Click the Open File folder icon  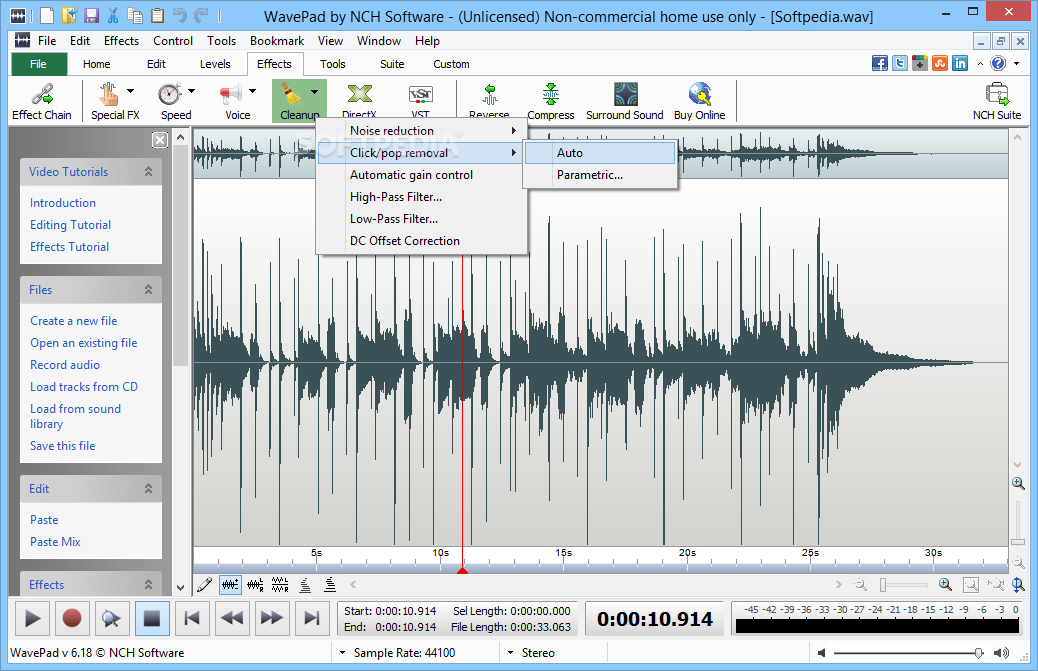69,15
